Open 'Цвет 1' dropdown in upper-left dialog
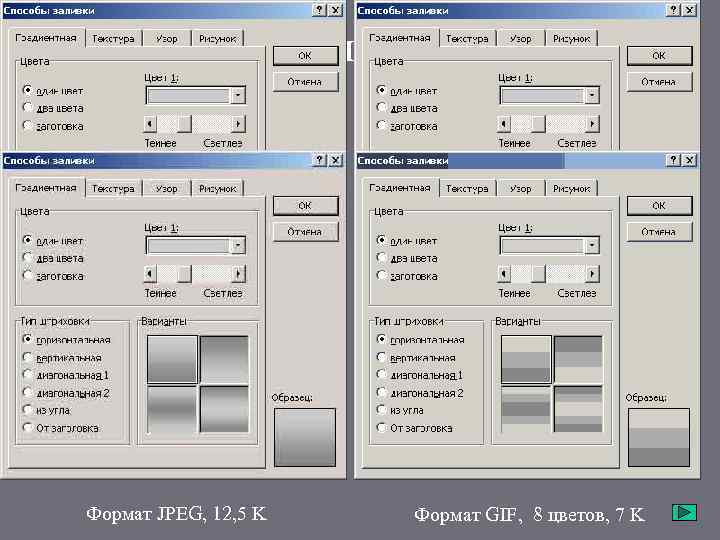Image resolution: width=720 pixels, height=540 pixels. click(237, 95)
